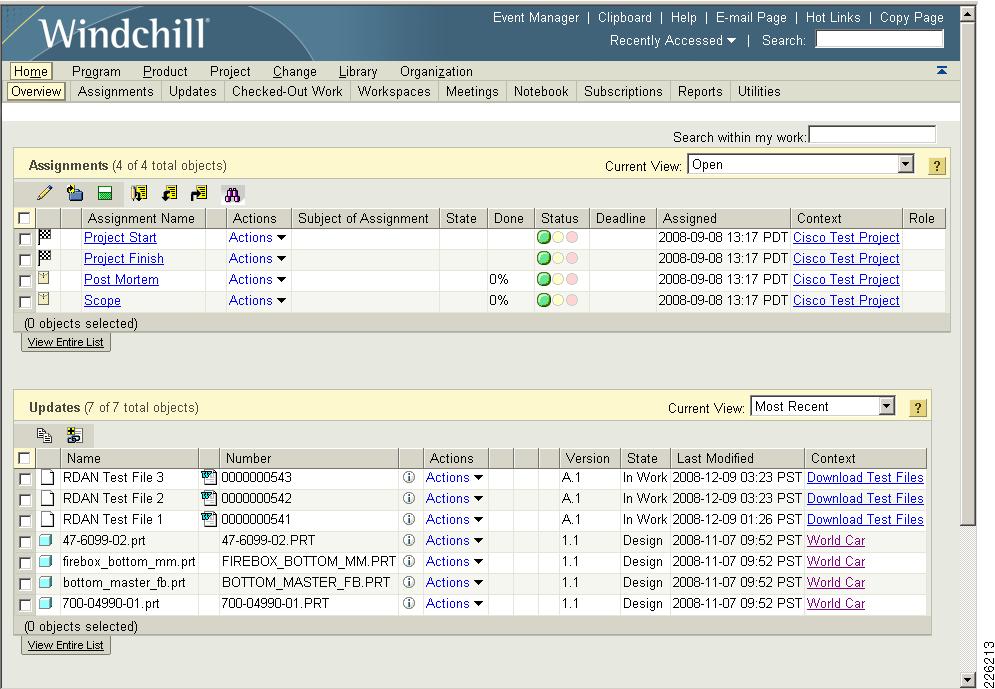
Task: Click the info icon for bottom_master_fb.prt
Action: (x=409, y=582)
